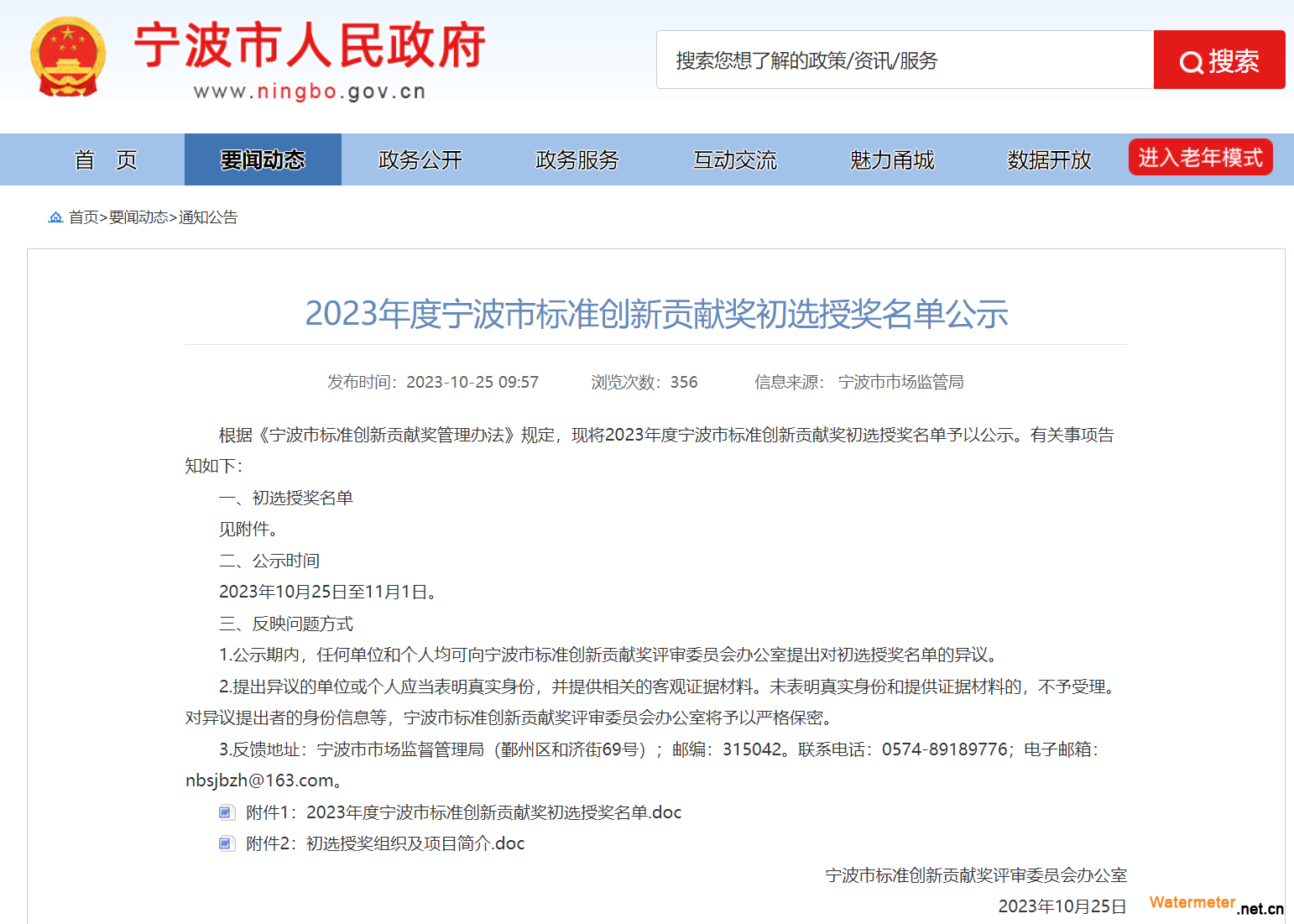Click the text 见附件。
This screenshot has width=1294, height=924.
248,529
